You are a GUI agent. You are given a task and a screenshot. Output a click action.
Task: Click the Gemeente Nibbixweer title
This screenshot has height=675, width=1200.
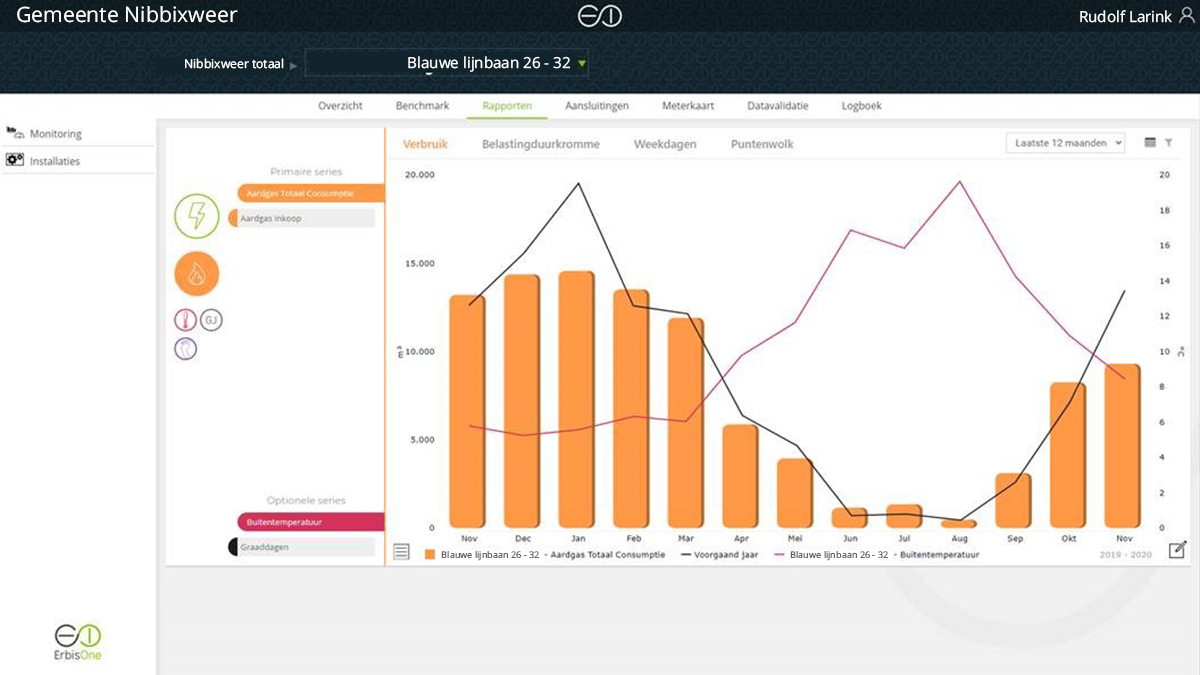127,16
